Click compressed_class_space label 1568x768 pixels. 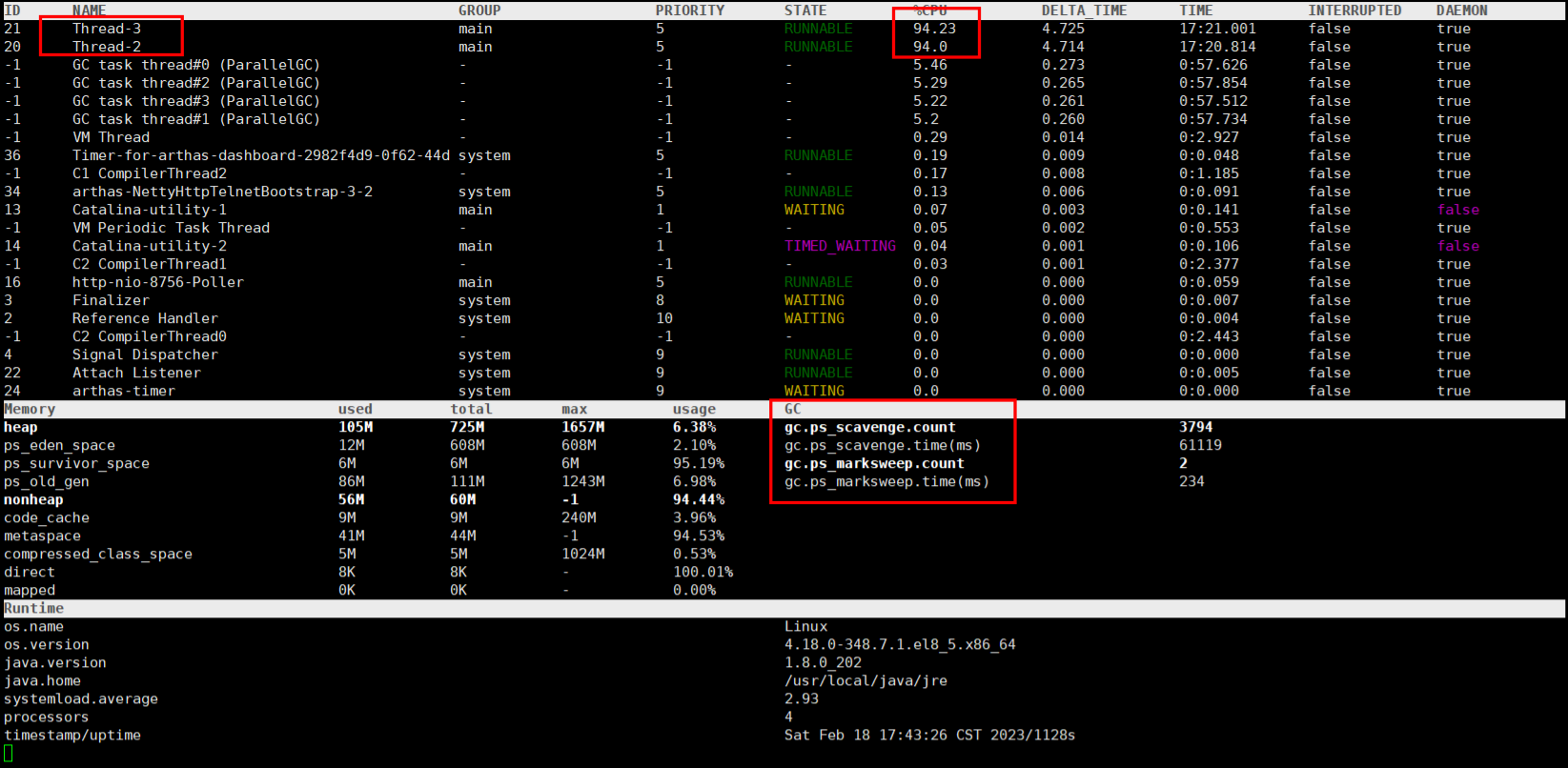pos(98,554)
